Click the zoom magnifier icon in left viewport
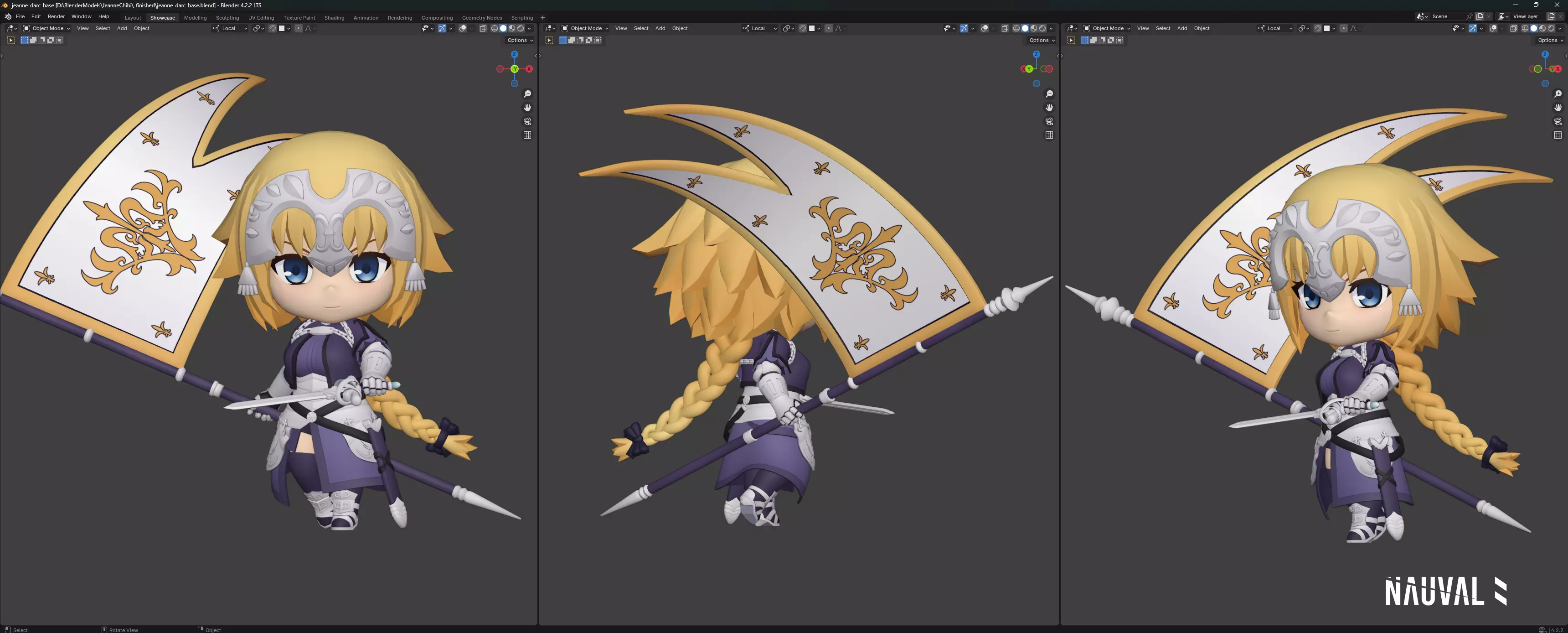This screenshot has height=633, width=1568. (x=527, y=94)
